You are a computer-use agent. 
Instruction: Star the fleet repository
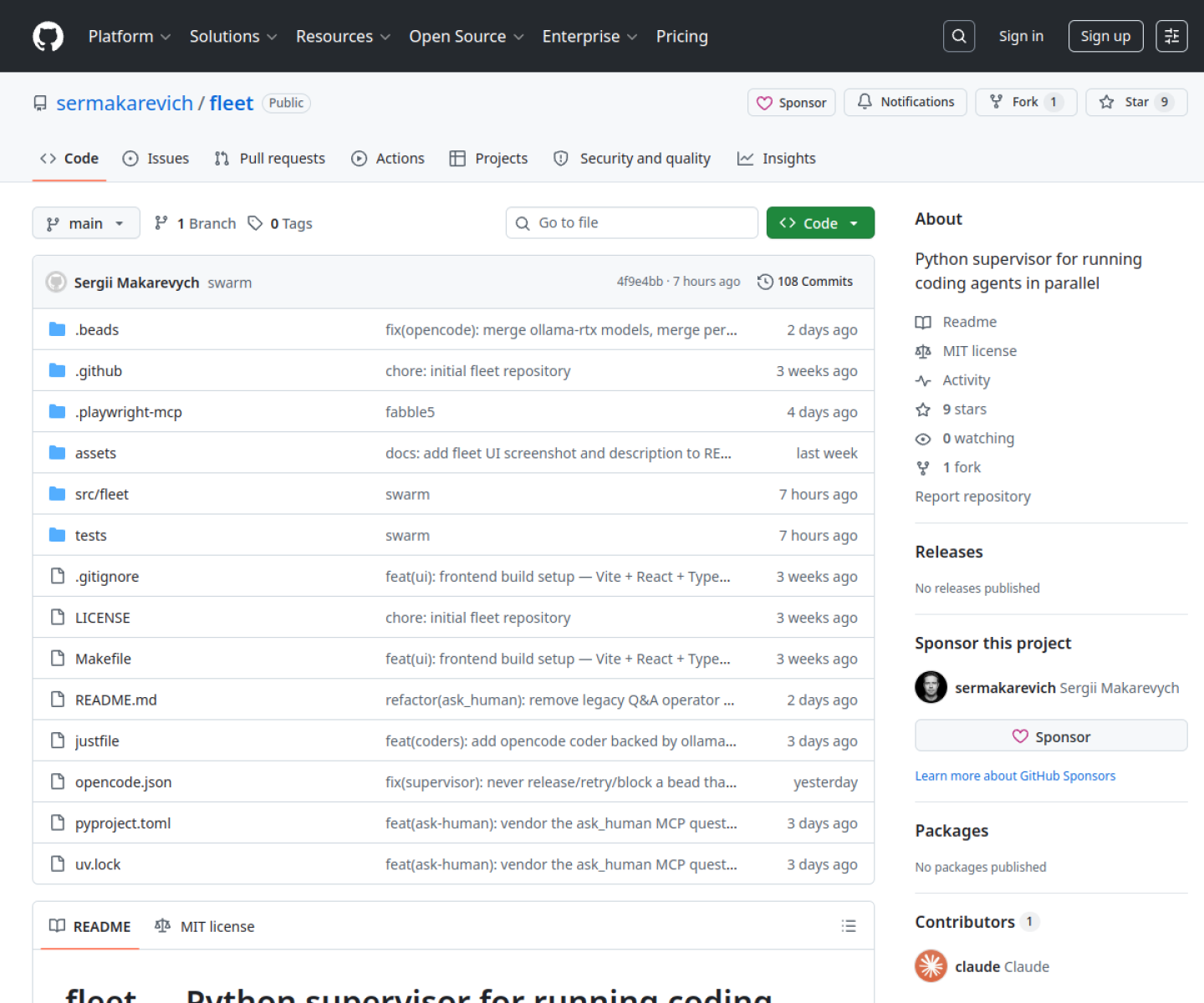[1136, 102]
